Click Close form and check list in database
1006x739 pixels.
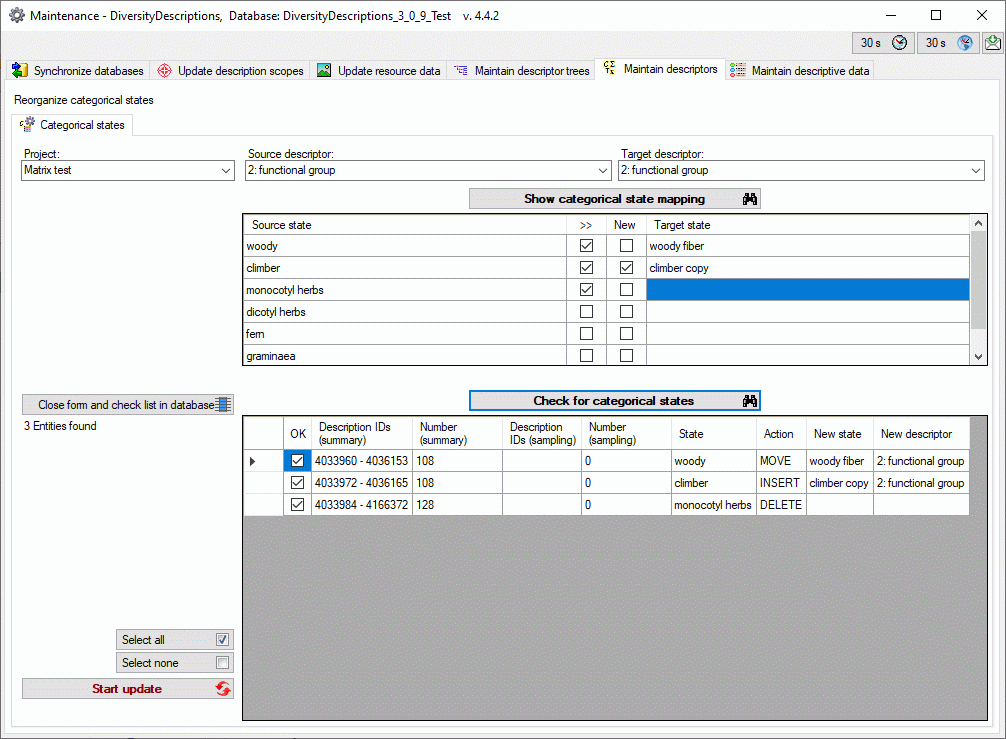click(x=128, y=405)
